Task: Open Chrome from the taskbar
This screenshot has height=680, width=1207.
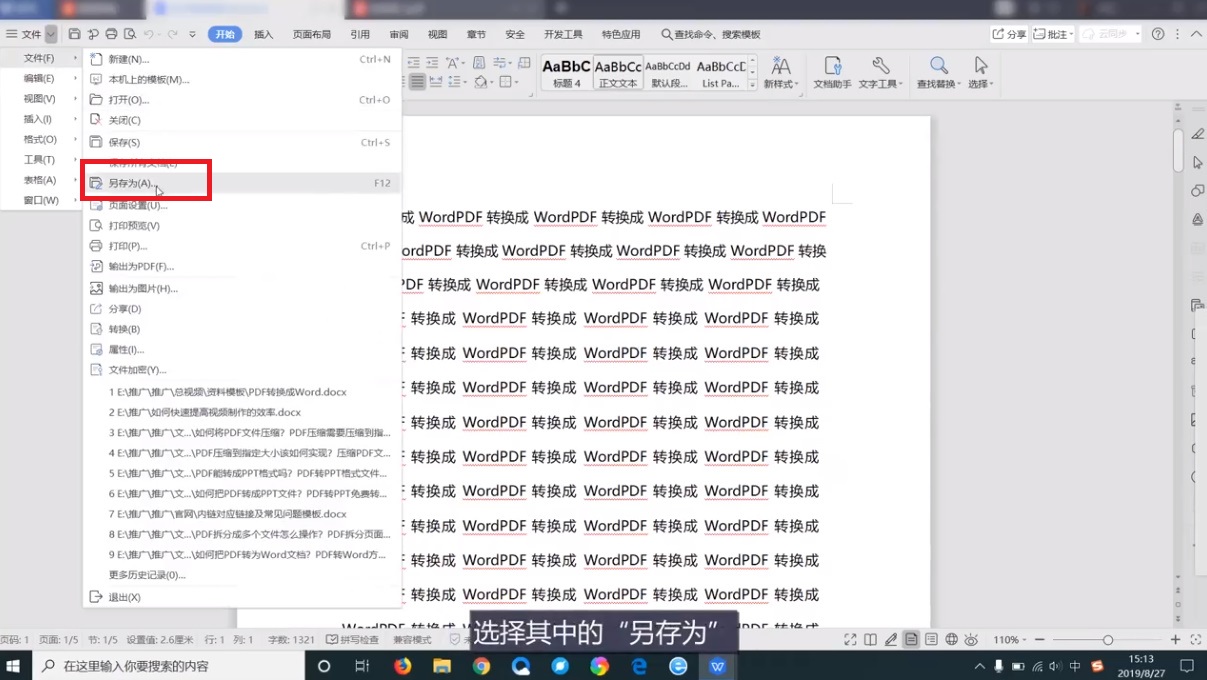Action: point(481,666)
